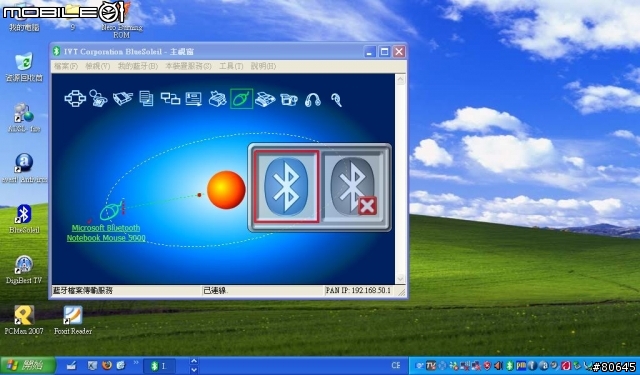Screen dimensions: 640x375
Task: Minimize the BlueSoleil window
Action: (x=370, y=52)
